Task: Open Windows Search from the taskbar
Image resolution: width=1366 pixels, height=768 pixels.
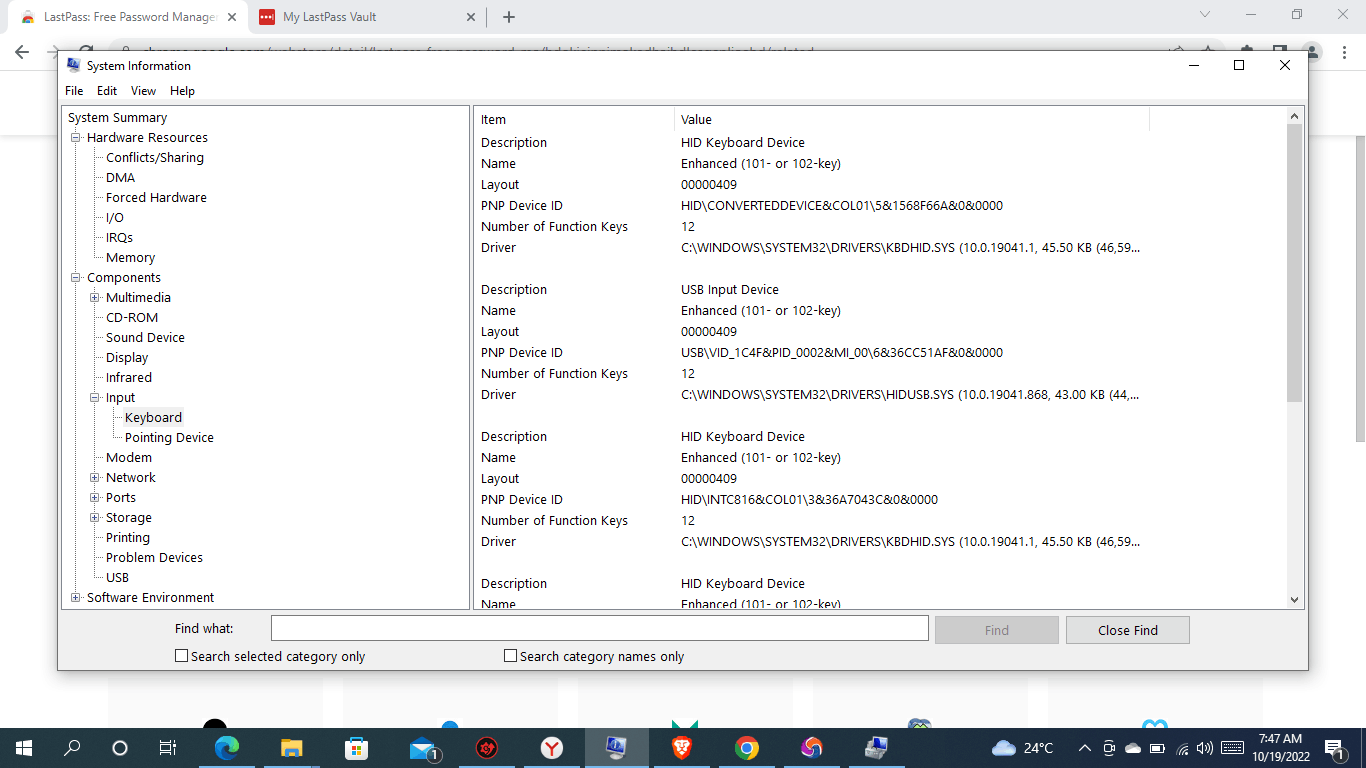Action: point(70,747)
